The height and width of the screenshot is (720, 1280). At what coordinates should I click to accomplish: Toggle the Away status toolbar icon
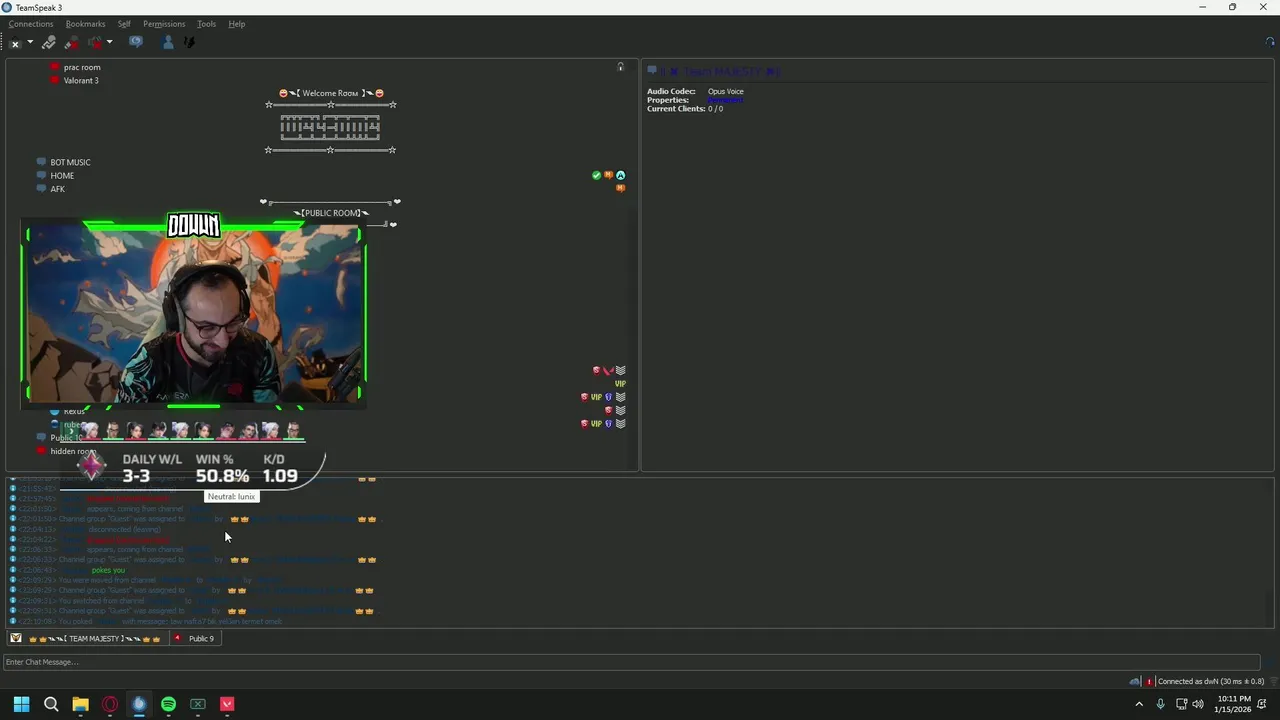[95, 43]
